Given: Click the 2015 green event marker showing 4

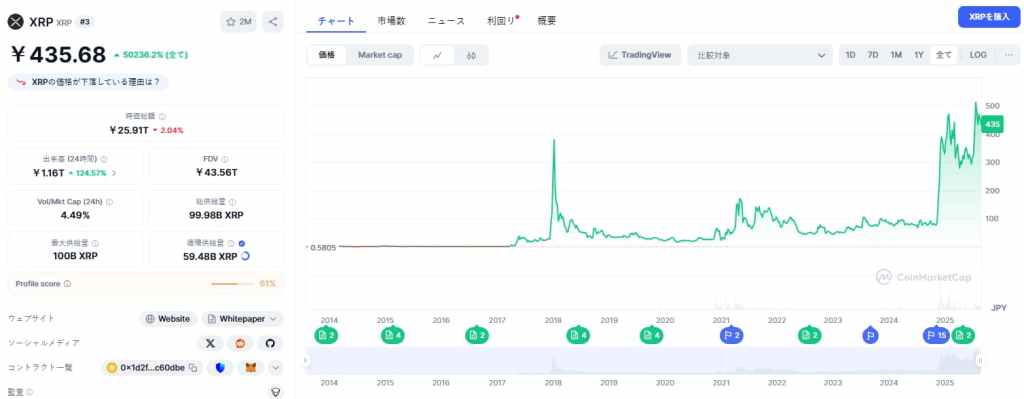Looking at the screenshot, I should [x=392, y=336].
